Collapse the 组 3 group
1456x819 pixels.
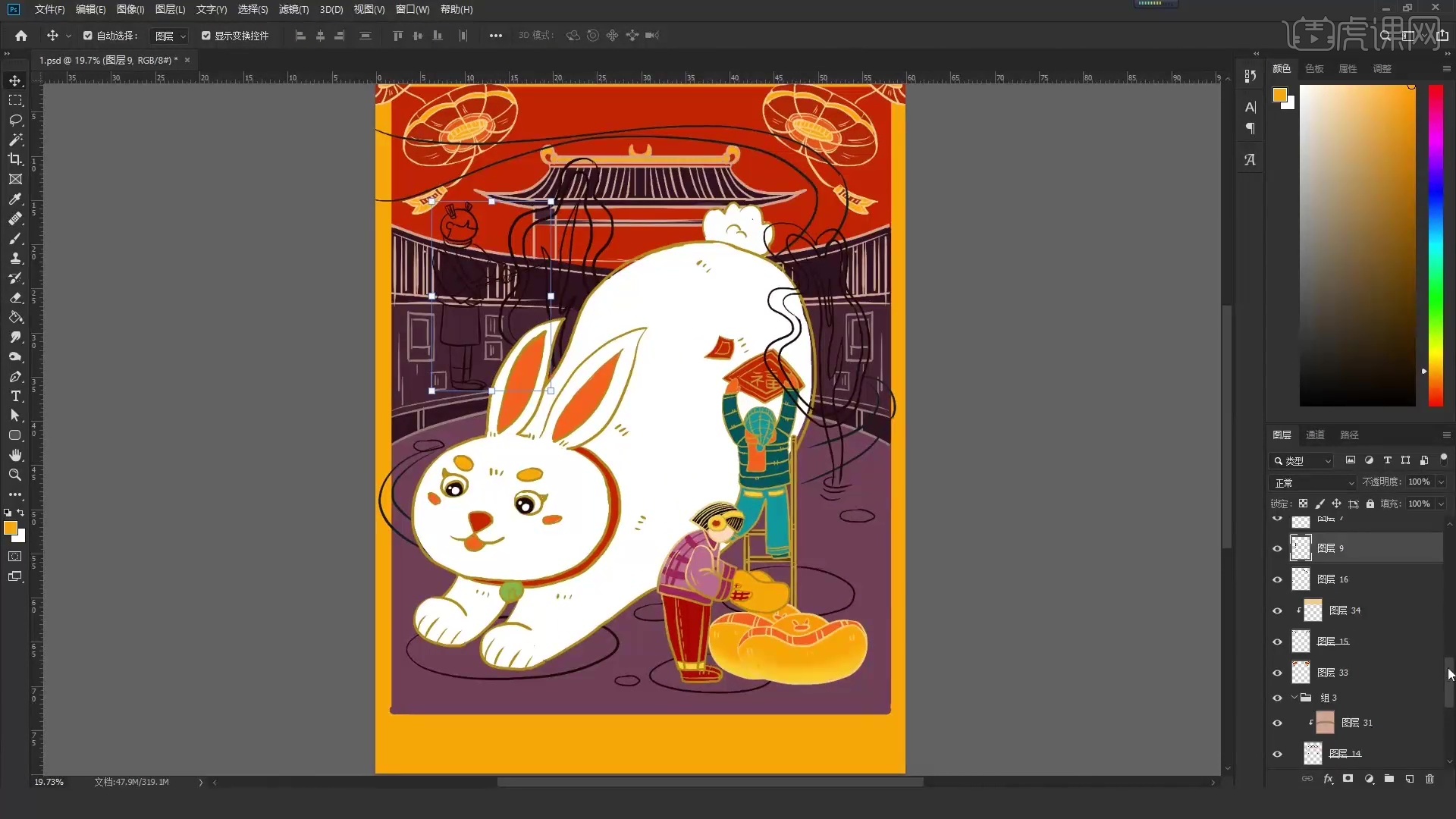click(1294, 698)
